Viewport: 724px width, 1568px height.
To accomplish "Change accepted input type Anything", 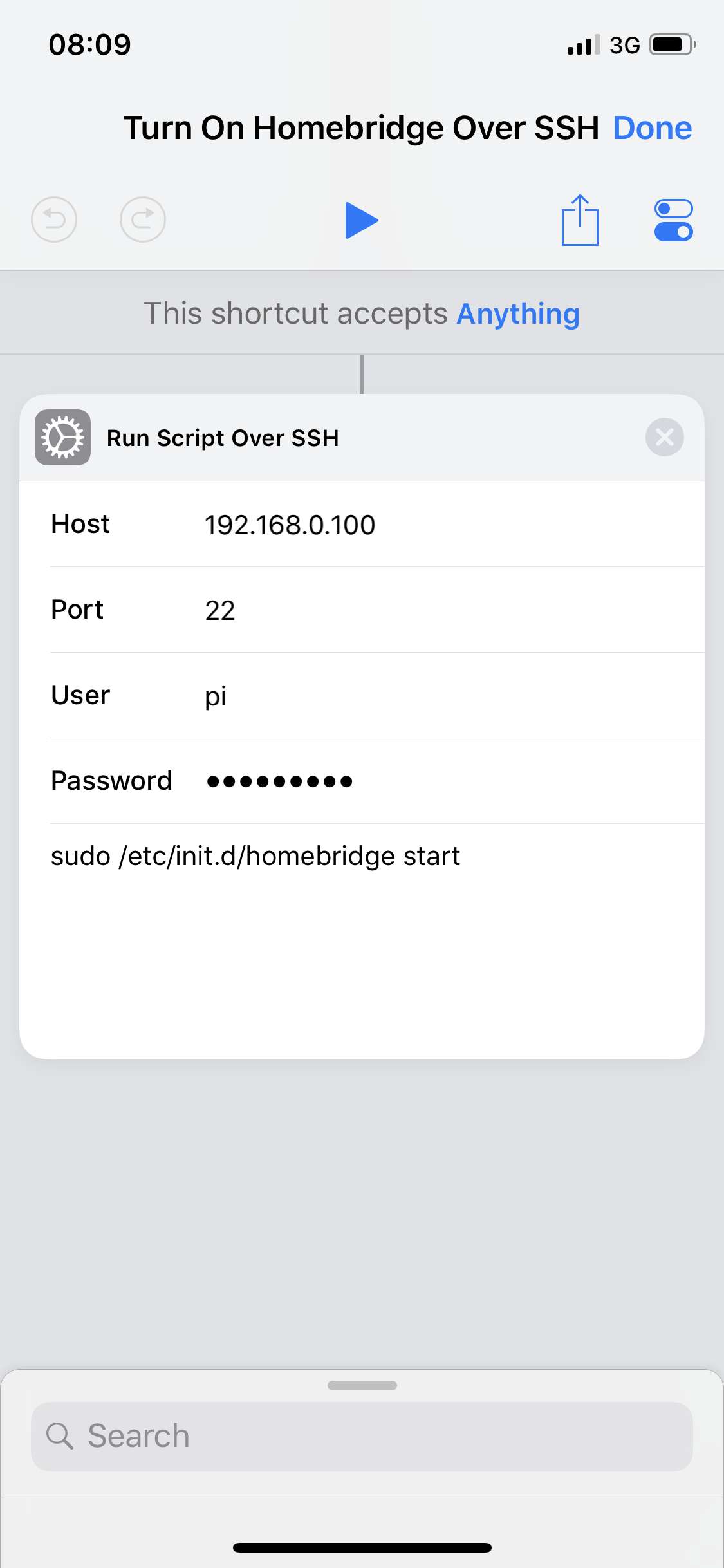I will pyautogui.click(x=518, y=314).
